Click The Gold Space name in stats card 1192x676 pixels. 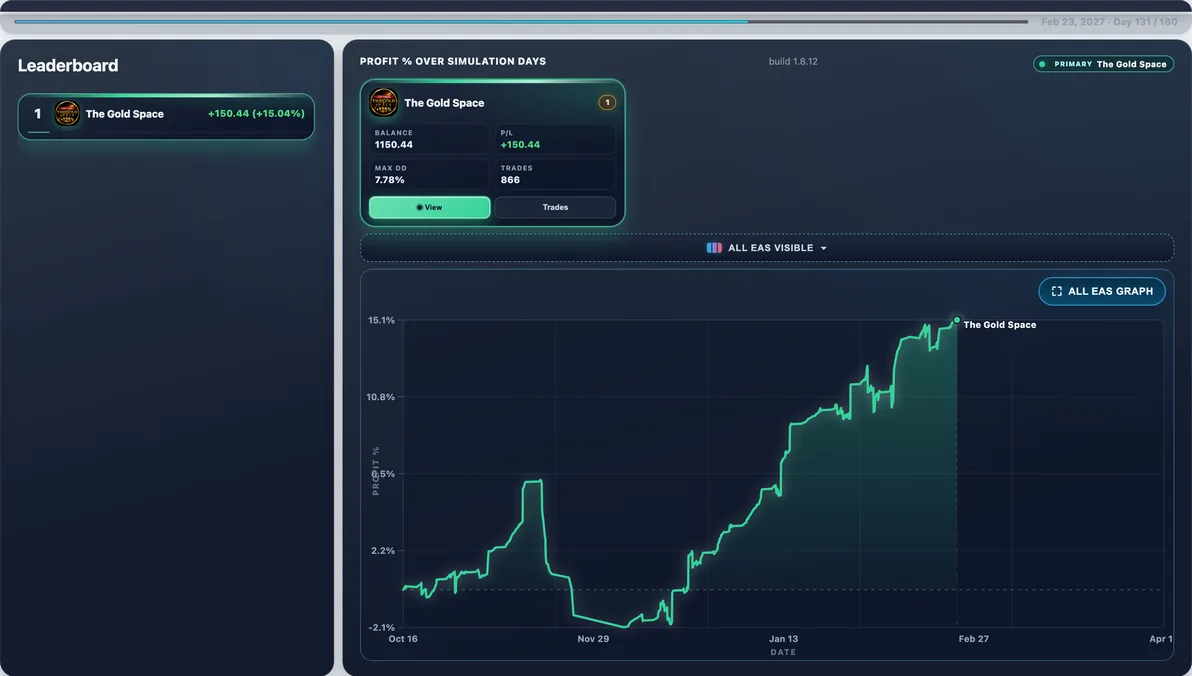pos(444,103)
